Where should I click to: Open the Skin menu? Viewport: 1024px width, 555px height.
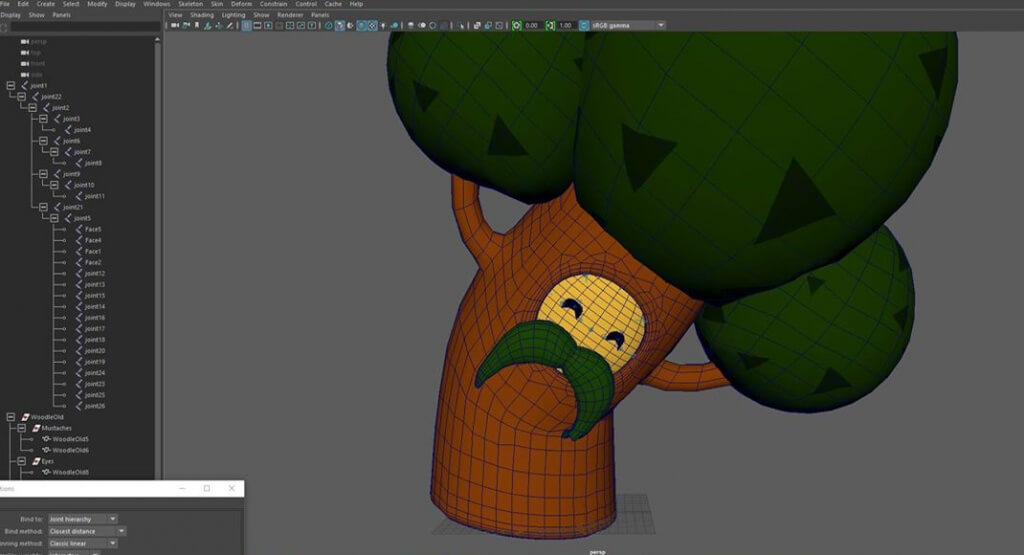pos(217,4)
